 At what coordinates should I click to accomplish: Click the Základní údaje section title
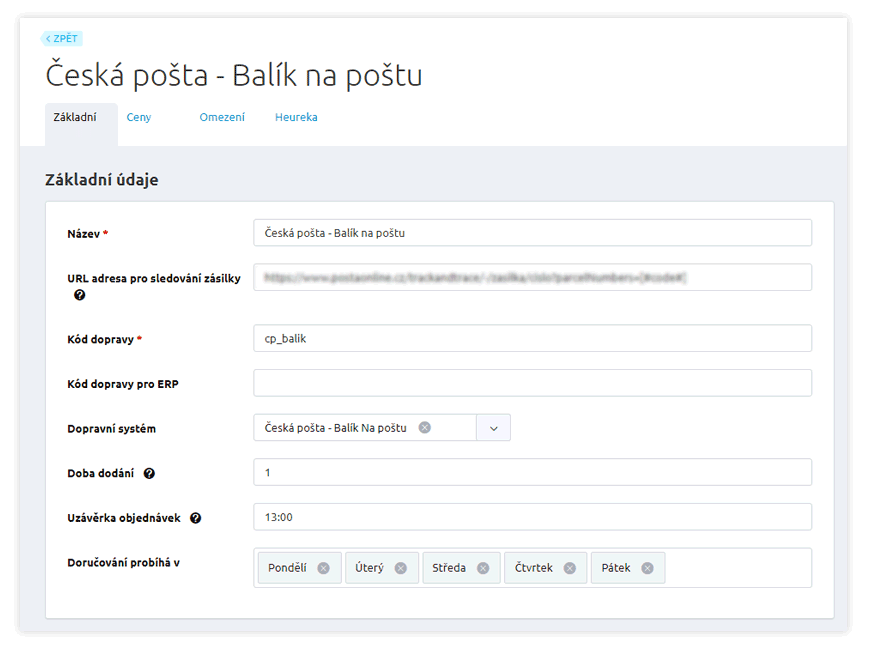coord(102,180)
